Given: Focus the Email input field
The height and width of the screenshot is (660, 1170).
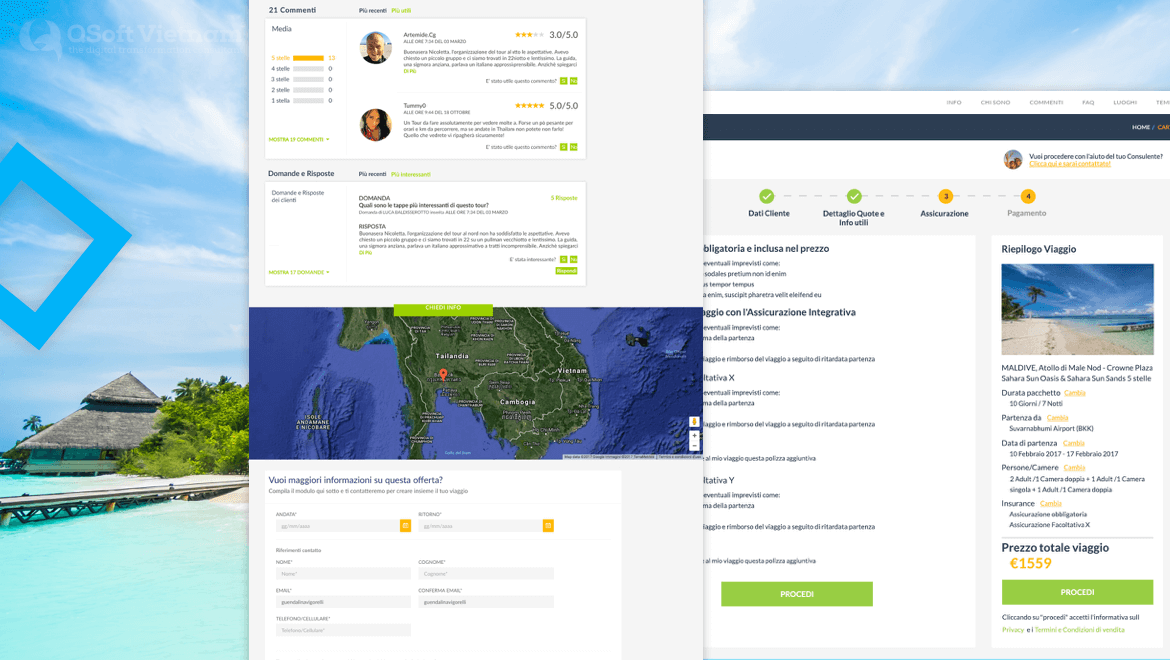Looking at the screenshot, I should (343, 602).
